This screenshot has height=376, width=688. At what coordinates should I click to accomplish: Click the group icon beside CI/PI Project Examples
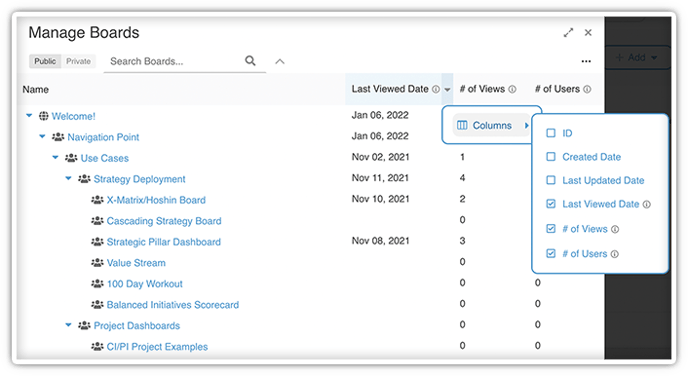97,346
